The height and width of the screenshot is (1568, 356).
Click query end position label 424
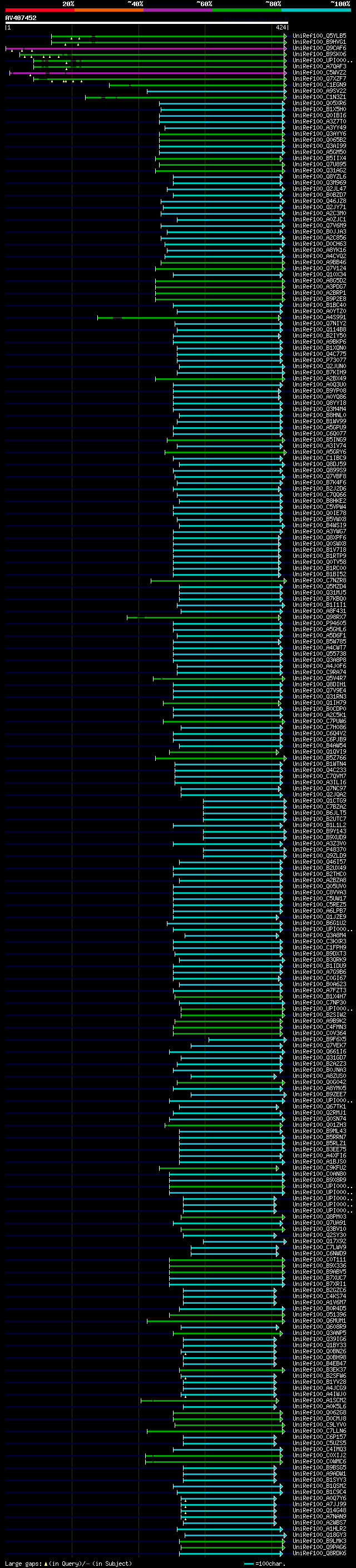tap(280, 27)
